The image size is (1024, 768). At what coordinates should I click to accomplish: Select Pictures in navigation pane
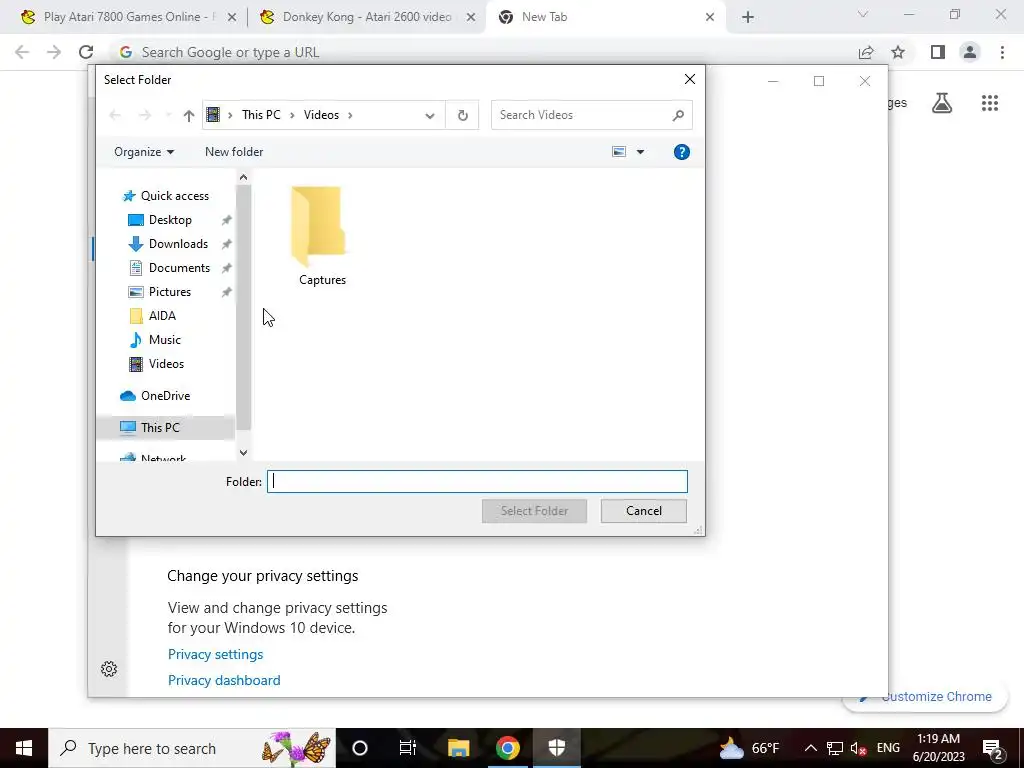pyautogui.click(x=170, y=292)
